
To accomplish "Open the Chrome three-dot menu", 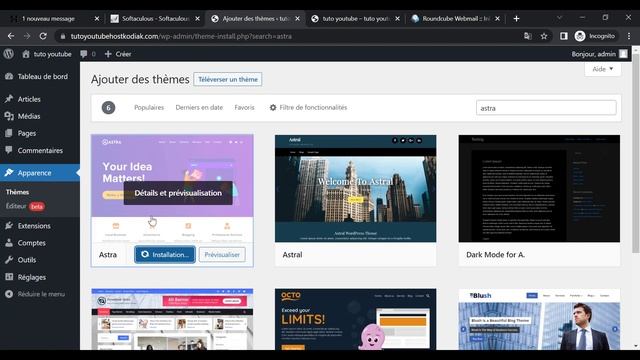I will tap(629, 36).
